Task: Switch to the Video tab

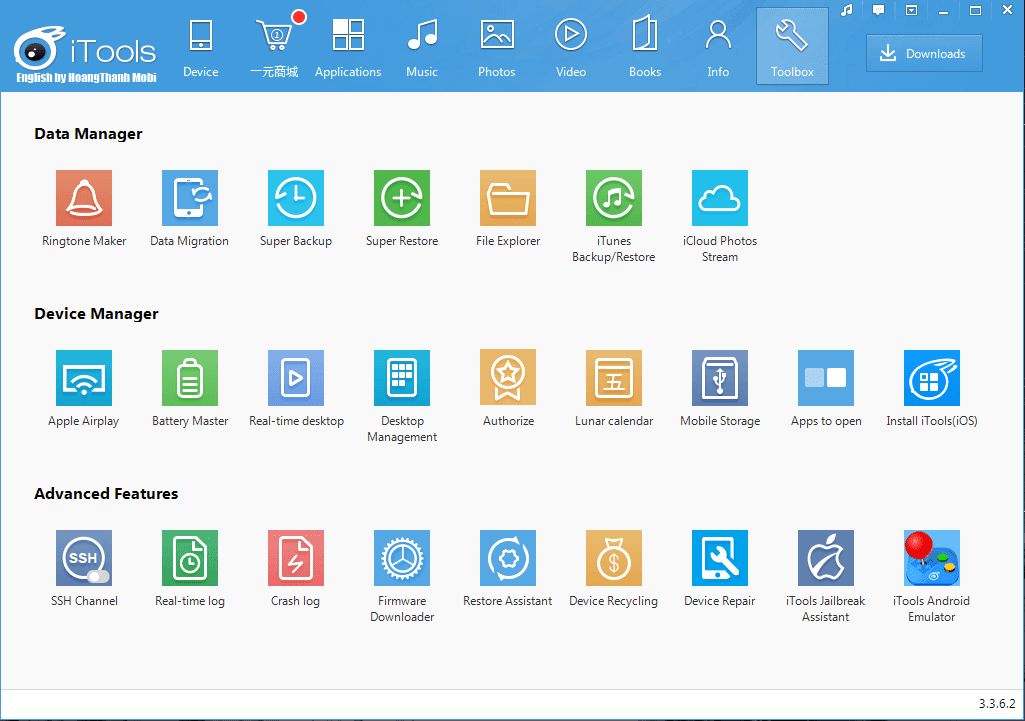Action: [571, 47]
